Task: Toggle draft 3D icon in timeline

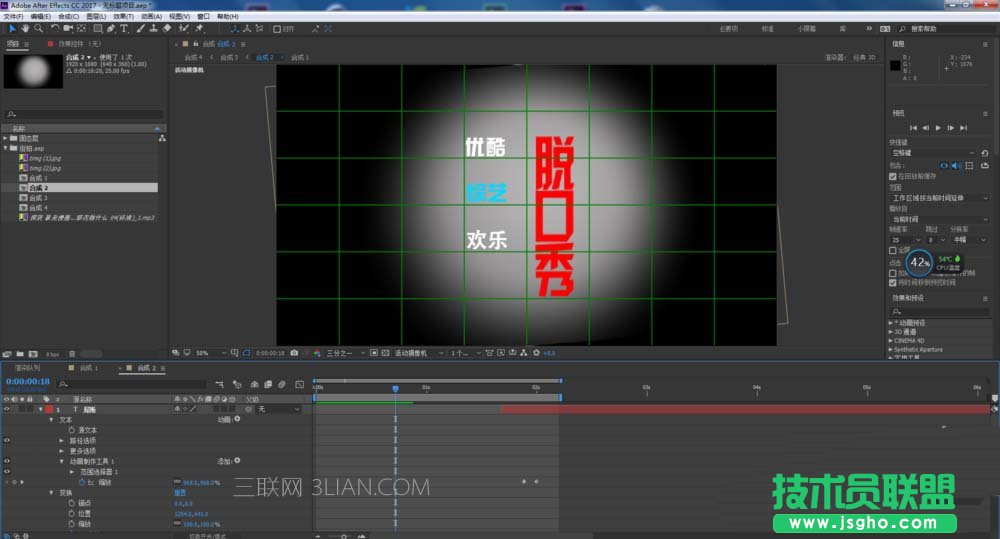Action: (x=237, y=385)
